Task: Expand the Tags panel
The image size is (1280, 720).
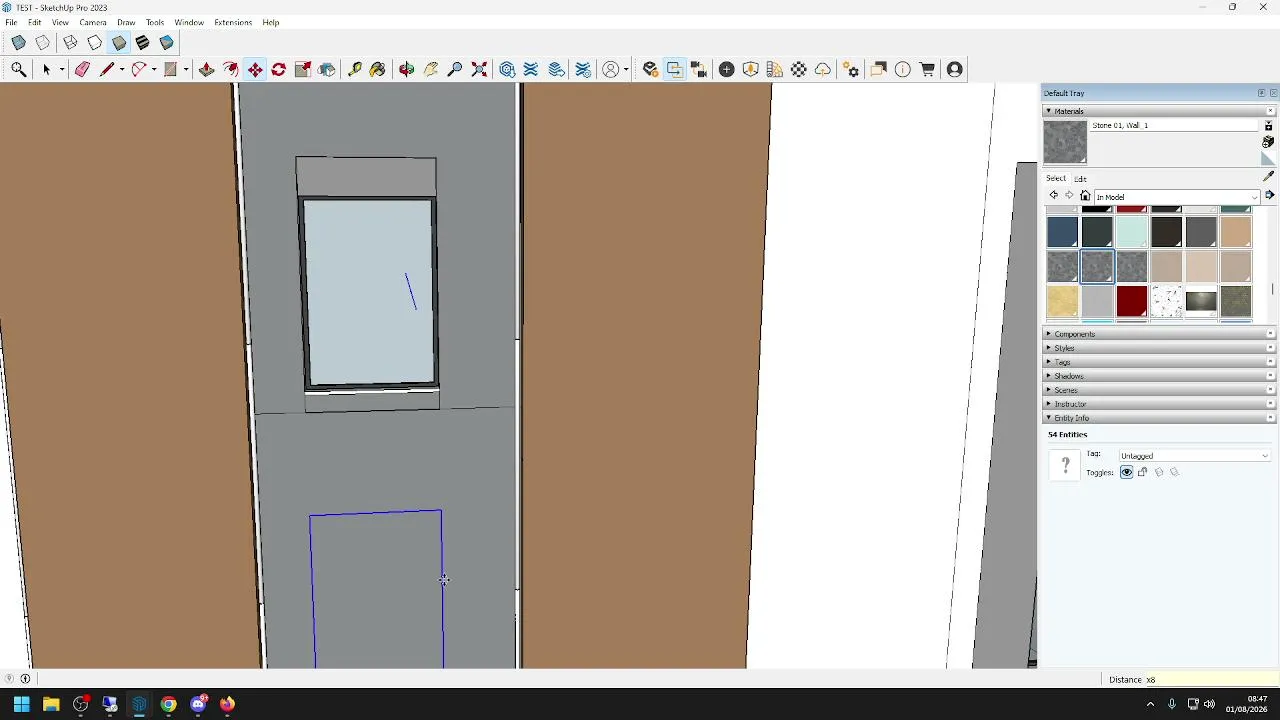Action: (1160, 362)
